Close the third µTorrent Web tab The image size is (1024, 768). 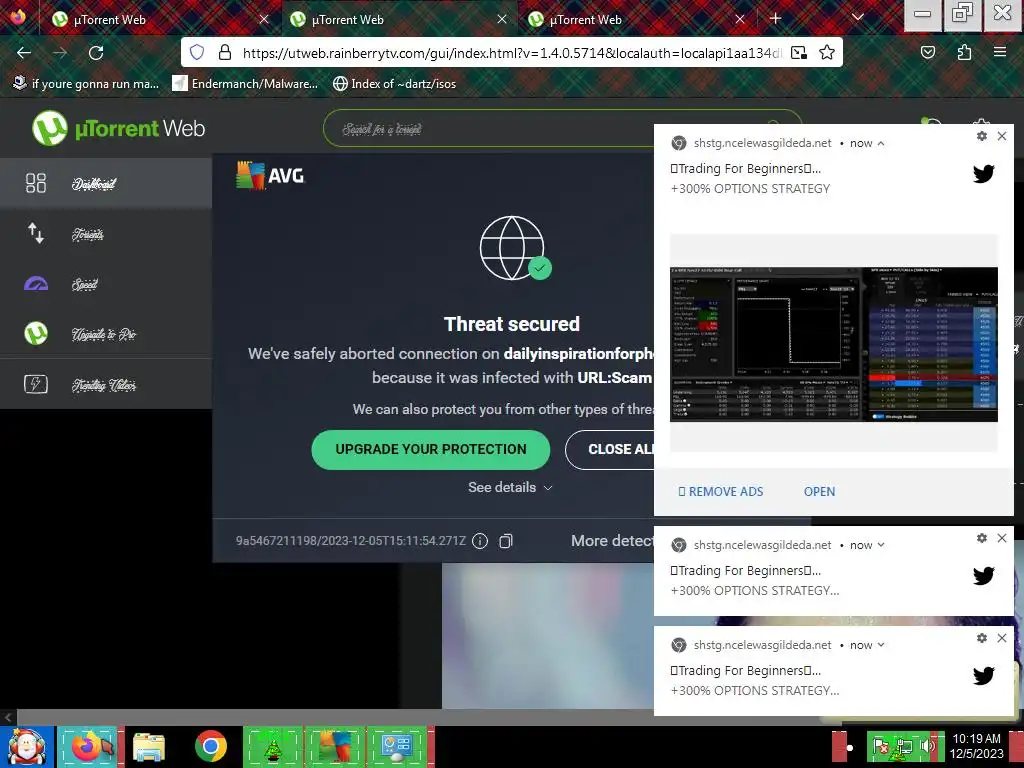tap(740, 19)
